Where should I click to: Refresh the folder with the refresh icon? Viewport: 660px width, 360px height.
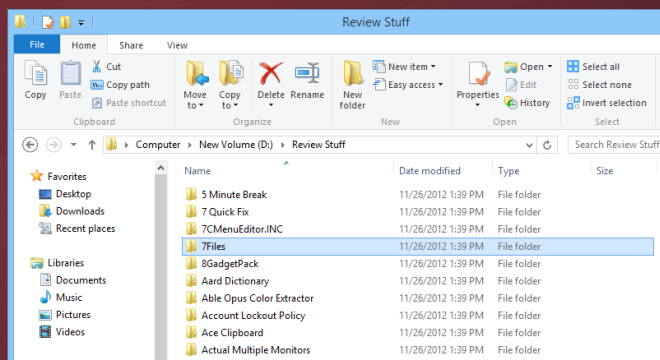pos(547,145)
